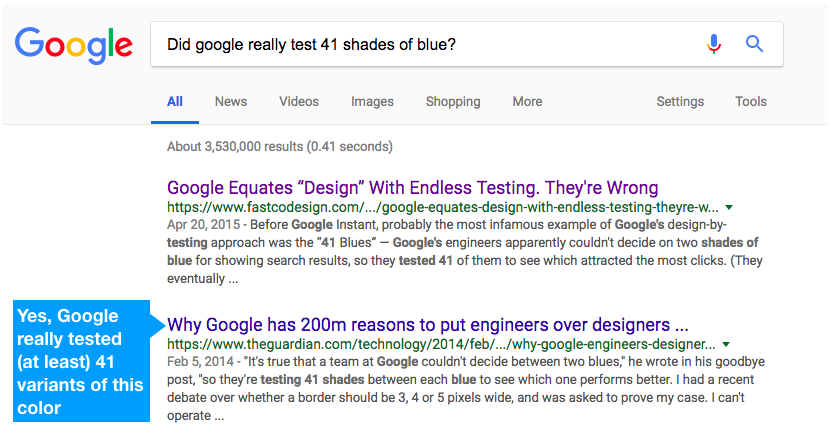Open the More search options menu

click(x=527, y=101)
